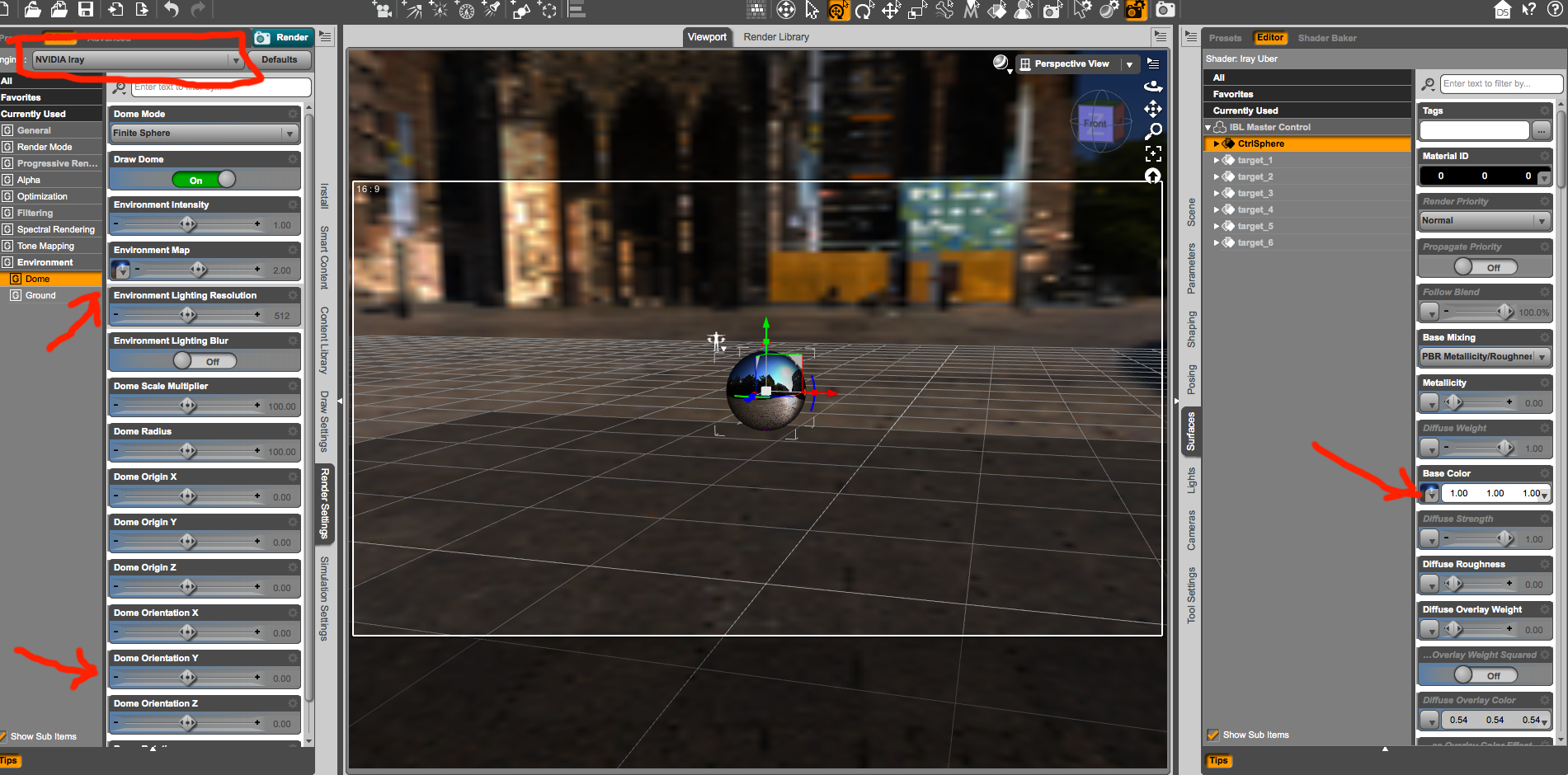Create a new null object
This screenshot has height=775, width=1568.
pos(547,10)
